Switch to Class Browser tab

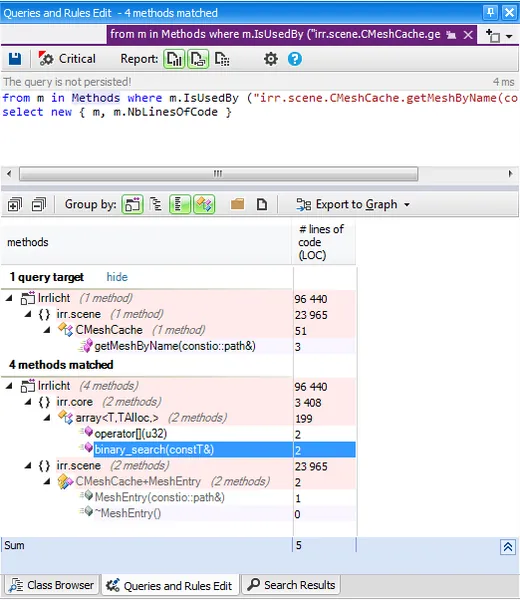point(51,585)
